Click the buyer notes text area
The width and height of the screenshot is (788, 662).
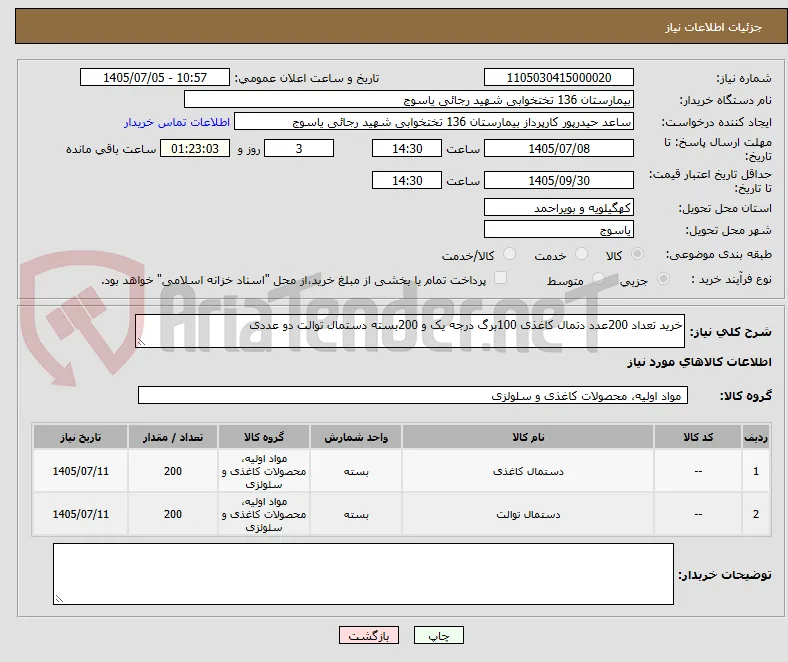[363, 574]
